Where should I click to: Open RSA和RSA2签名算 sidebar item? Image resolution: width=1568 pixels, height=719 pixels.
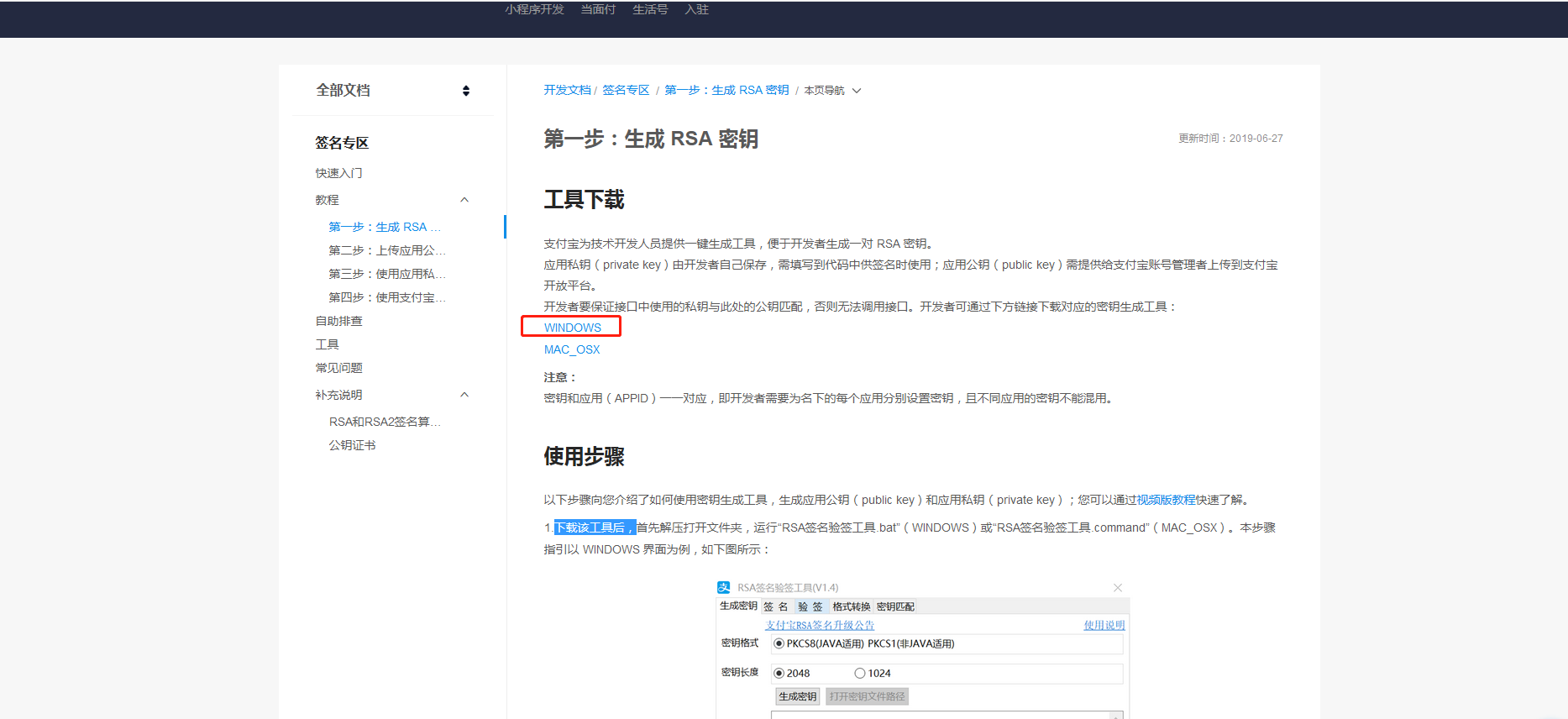(385, 422)
